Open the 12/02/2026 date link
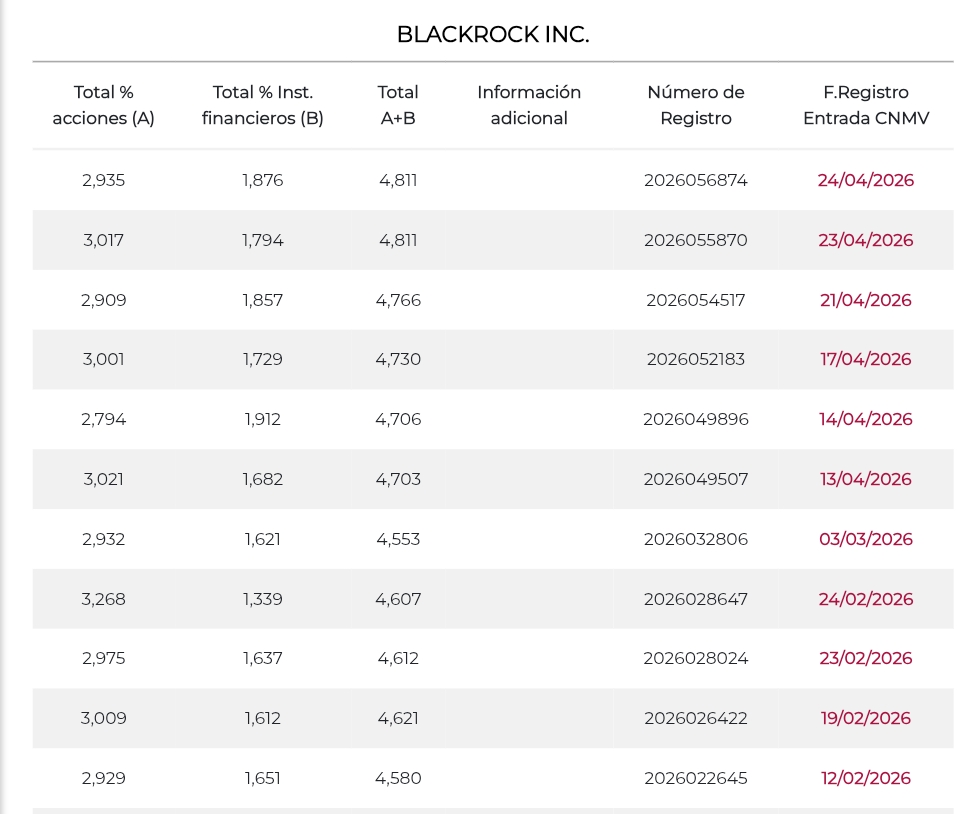The height and width of the screenshot is (814, 957). 865,778
